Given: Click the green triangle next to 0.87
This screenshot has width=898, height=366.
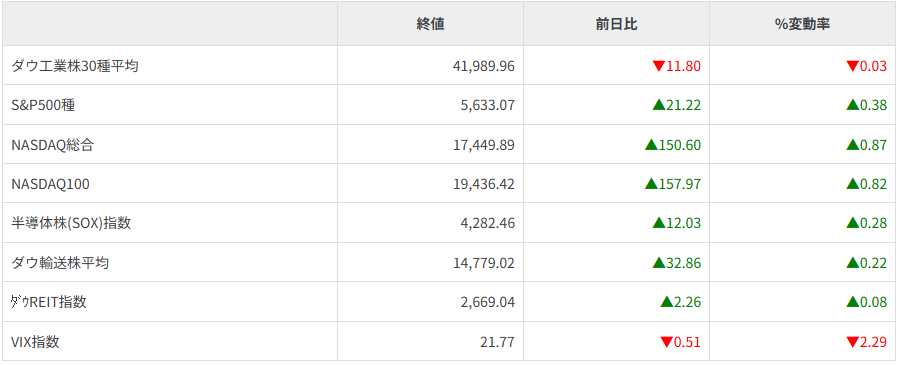Looking at the screenshot, I should 852,145.
